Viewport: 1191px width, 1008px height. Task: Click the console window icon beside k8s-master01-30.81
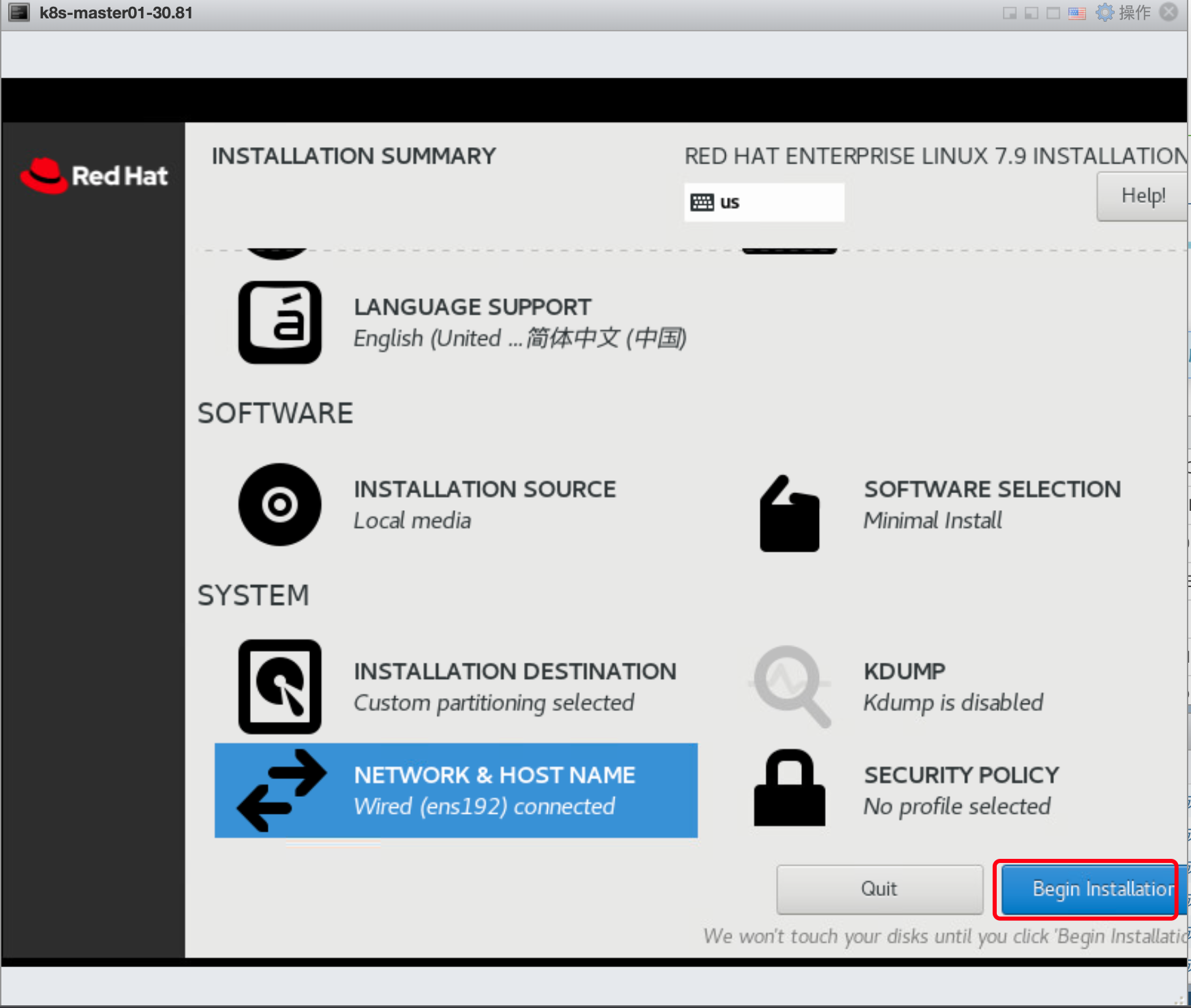tap(19, 12)
